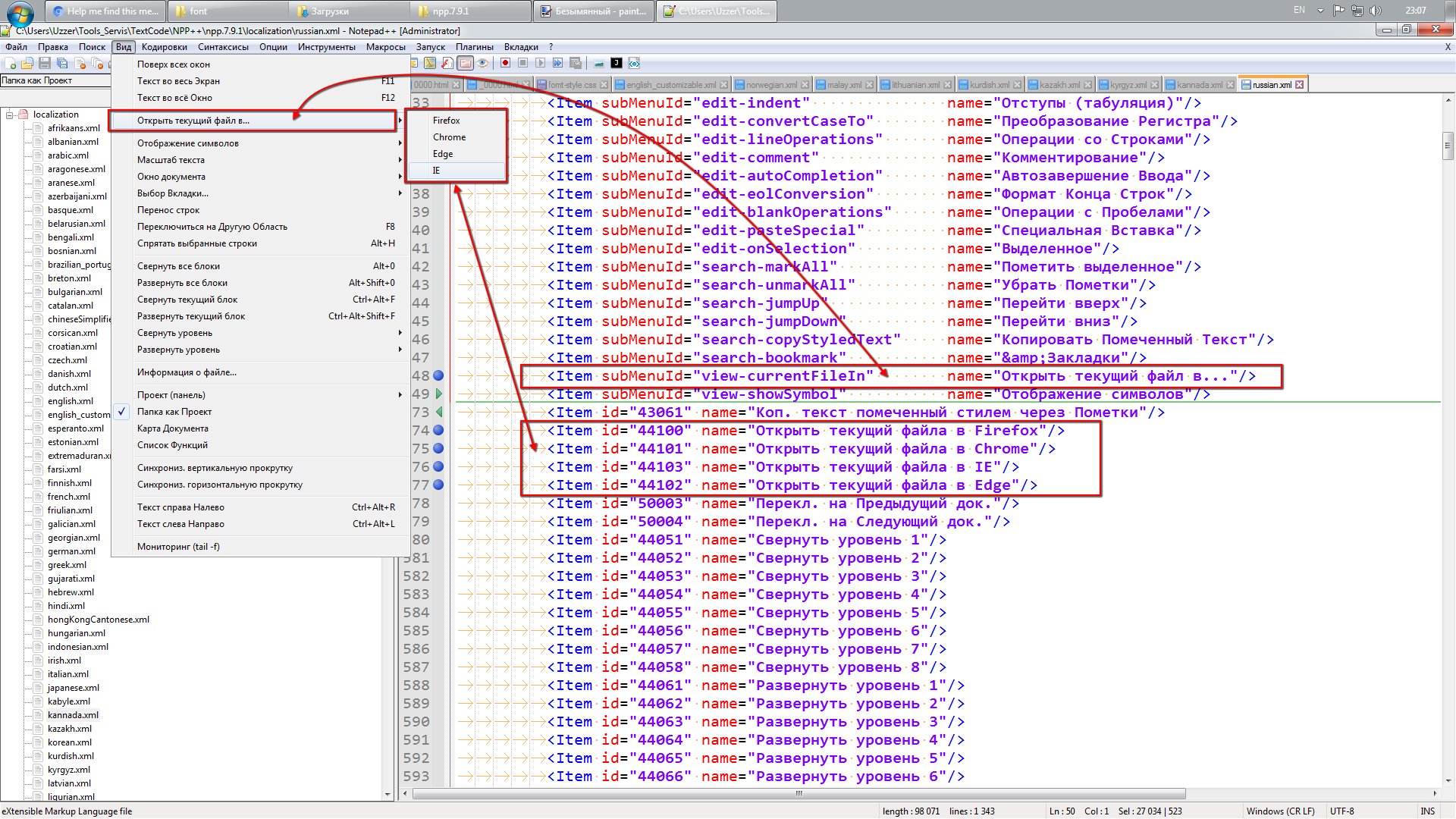Click the network icon in system tray
Viewport: 1456px width, 819px height.
[1357, 11]
